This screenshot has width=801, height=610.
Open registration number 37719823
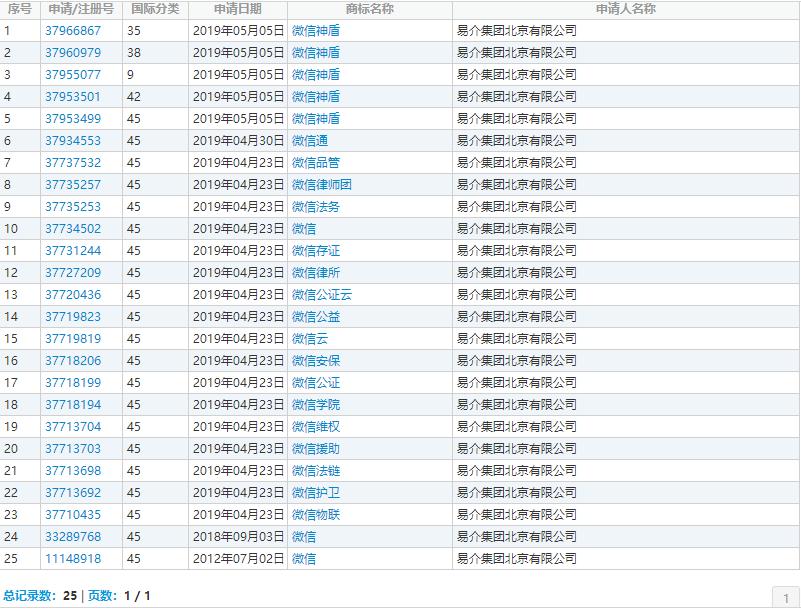coord(73,316)
